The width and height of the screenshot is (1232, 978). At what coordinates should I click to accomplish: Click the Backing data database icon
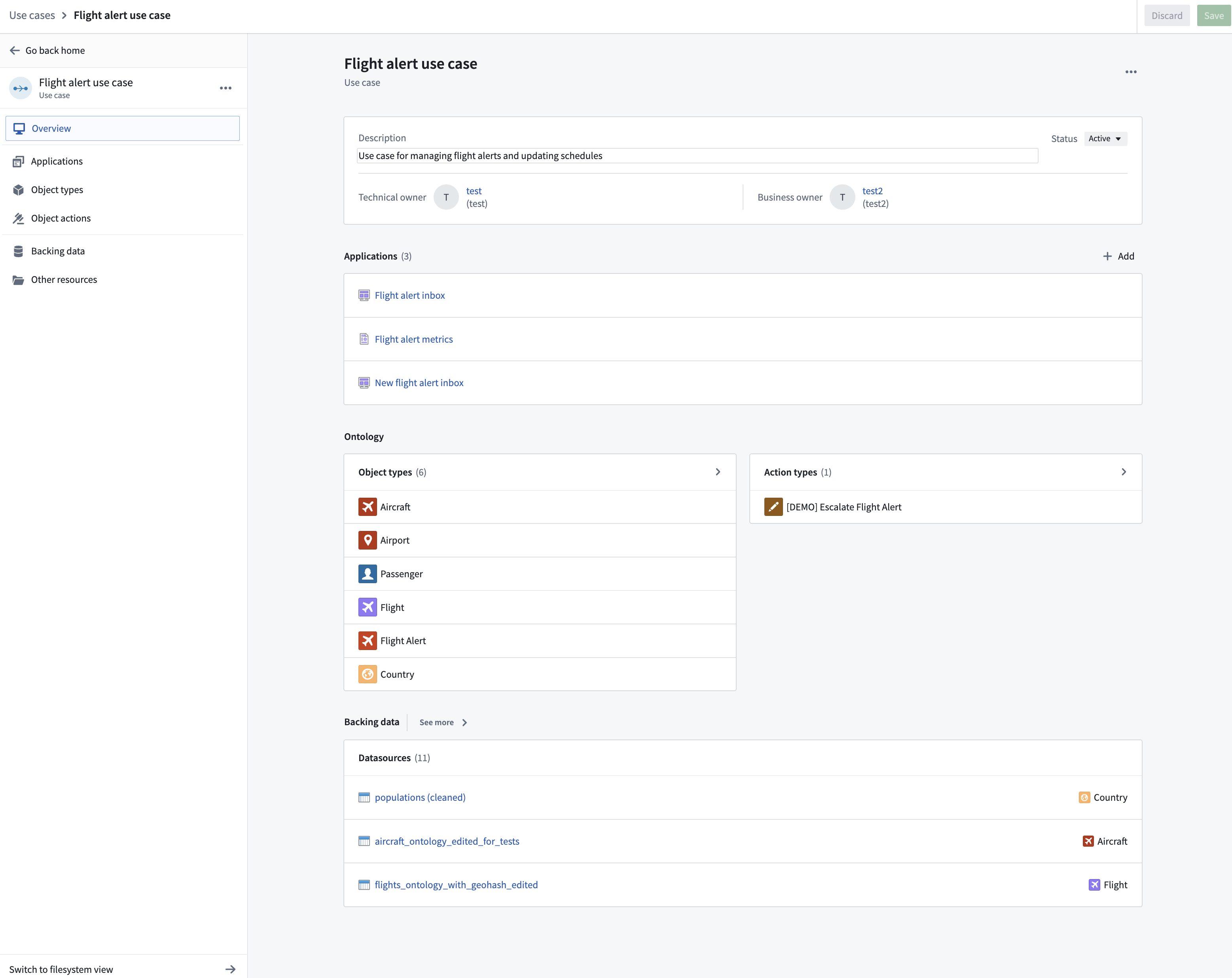(18, 251)
